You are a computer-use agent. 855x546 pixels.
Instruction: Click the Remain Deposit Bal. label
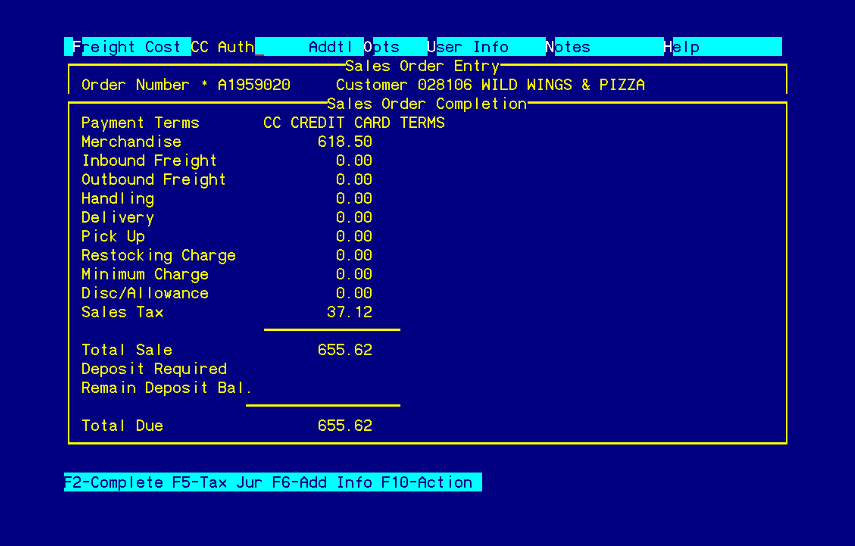pos(166,388)
